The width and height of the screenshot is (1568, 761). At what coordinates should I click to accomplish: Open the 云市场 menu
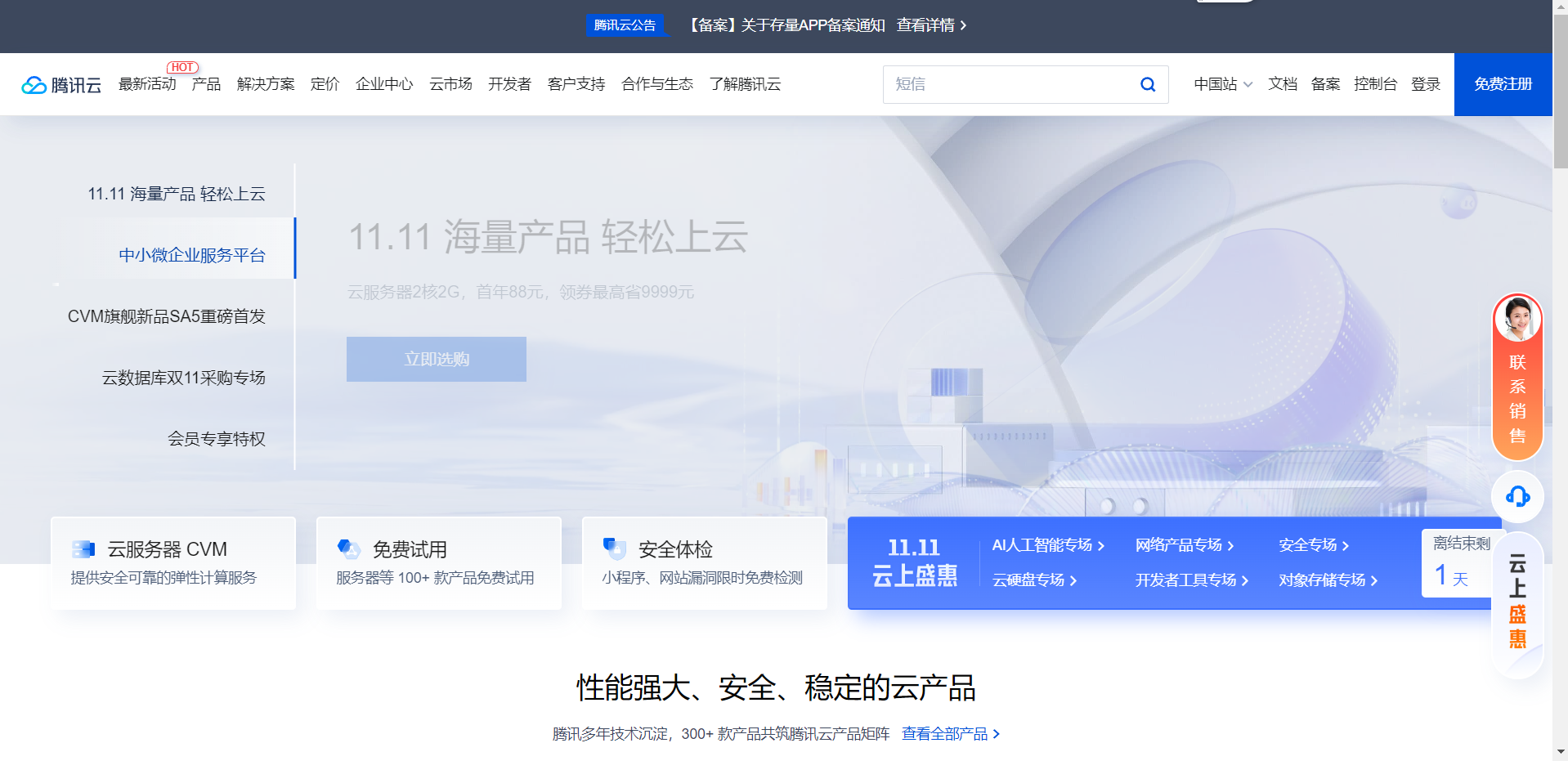[x=450, y=84]
